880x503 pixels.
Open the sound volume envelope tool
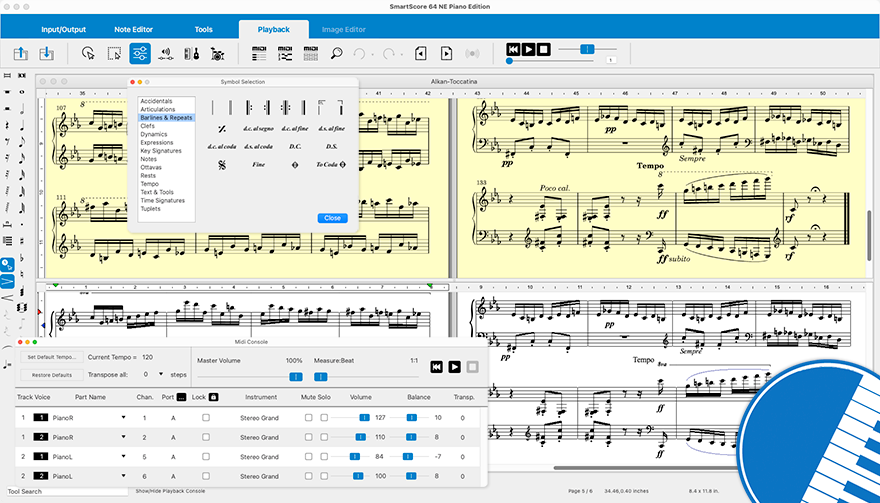[165, 54]
